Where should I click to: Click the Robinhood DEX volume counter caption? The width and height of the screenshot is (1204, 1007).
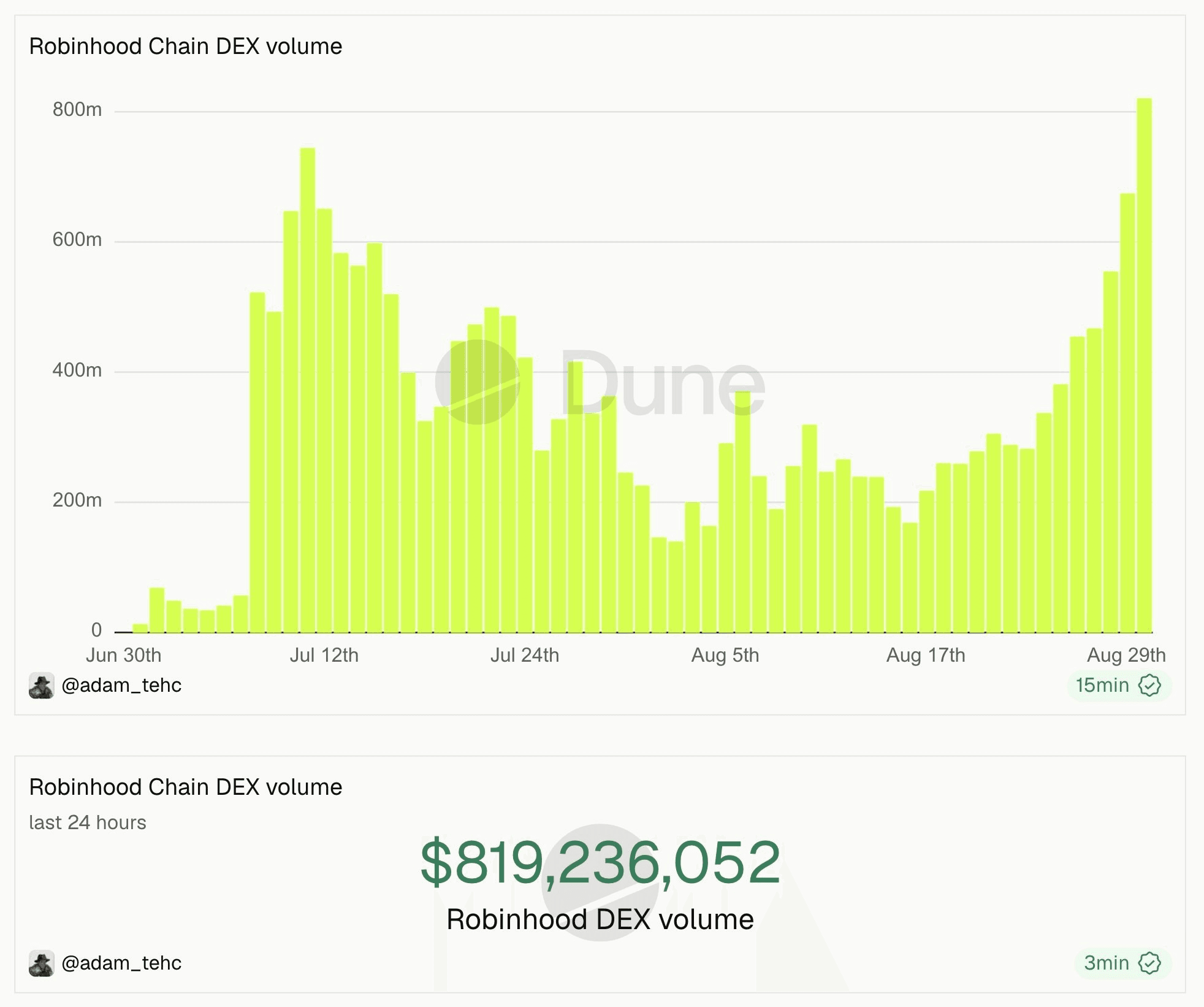click(x=600, y=919)
